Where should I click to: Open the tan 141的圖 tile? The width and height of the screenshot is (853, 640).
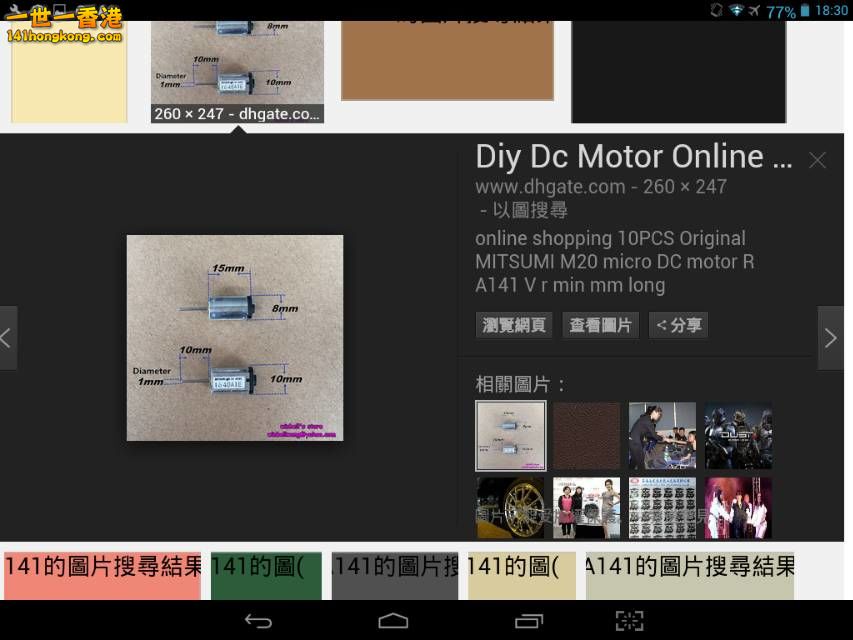point(522,576)
